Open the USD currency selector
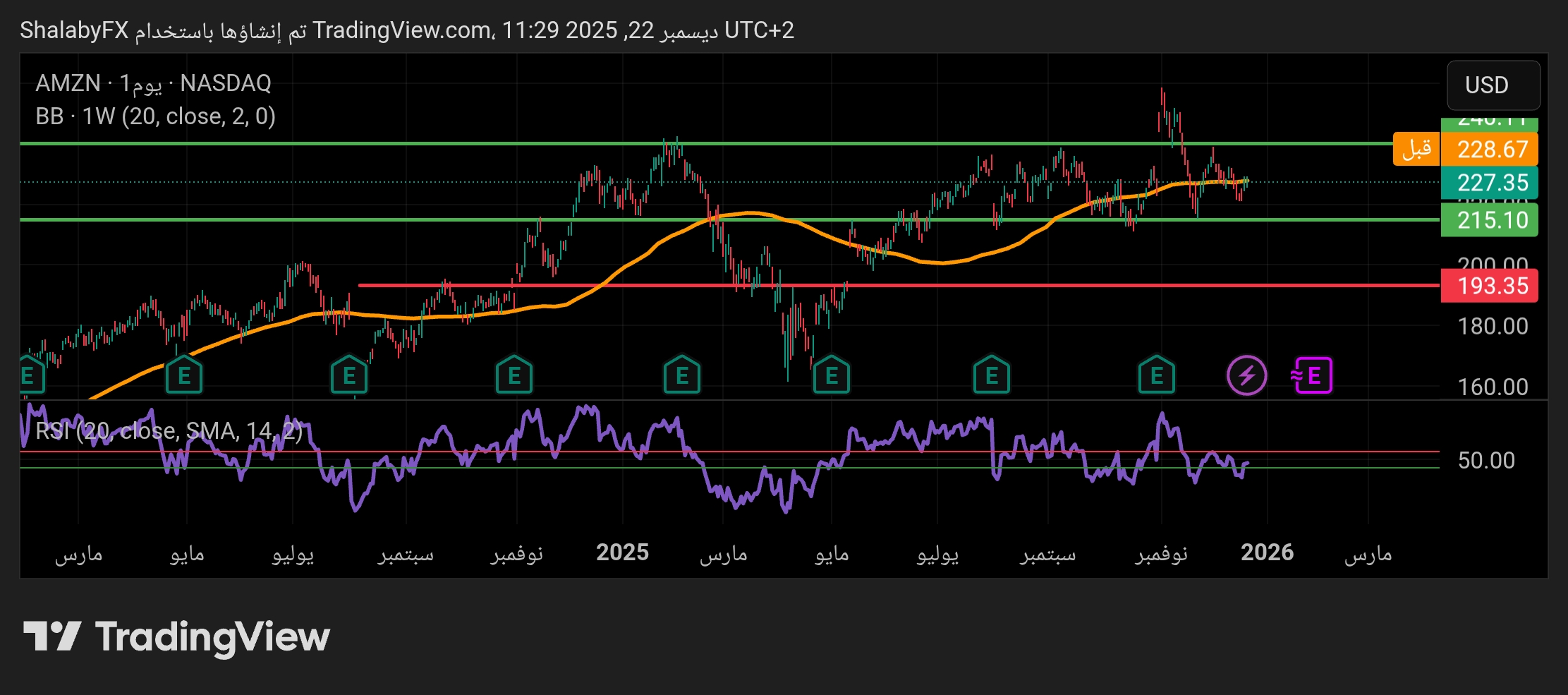1568x695 pixels. pos(1493,85)
